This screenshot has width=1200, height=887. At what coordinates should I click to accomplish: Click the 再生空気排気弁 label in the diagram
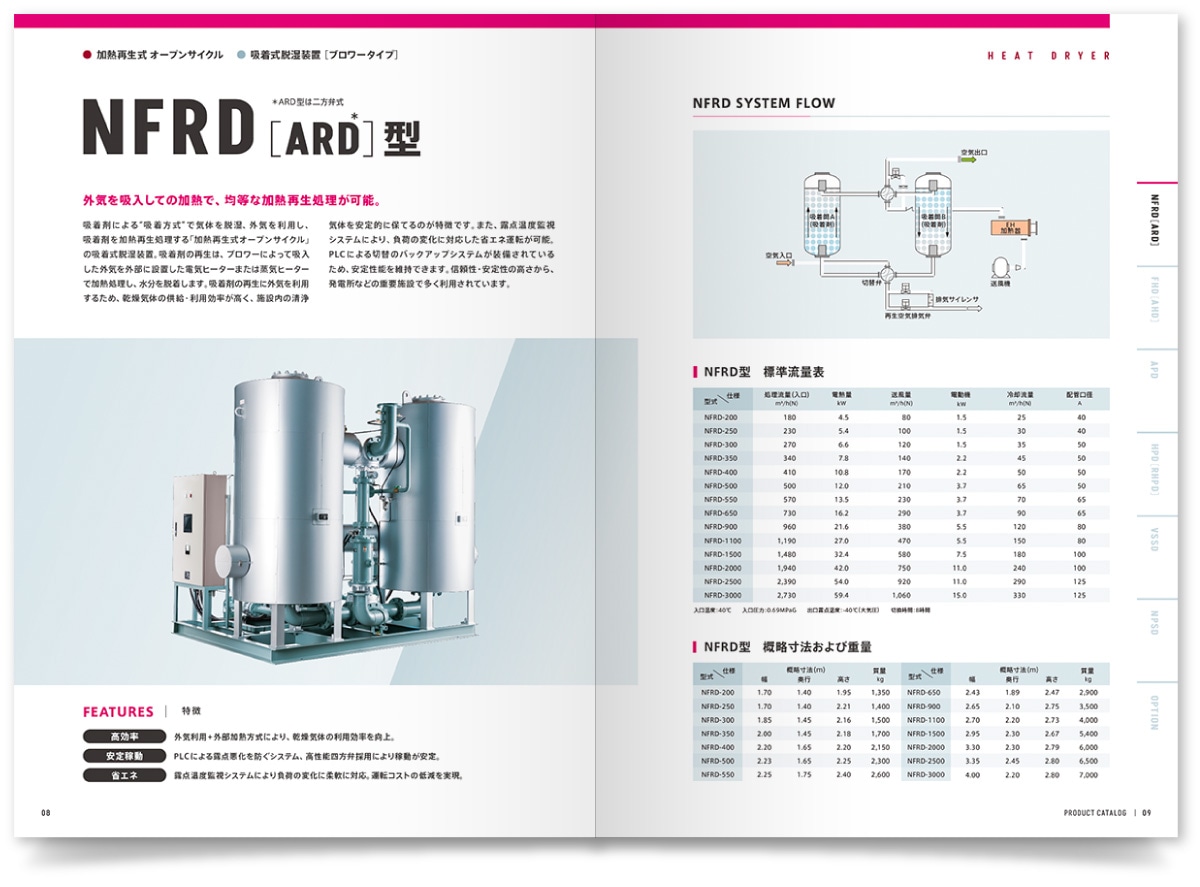[x=907, y=316]
